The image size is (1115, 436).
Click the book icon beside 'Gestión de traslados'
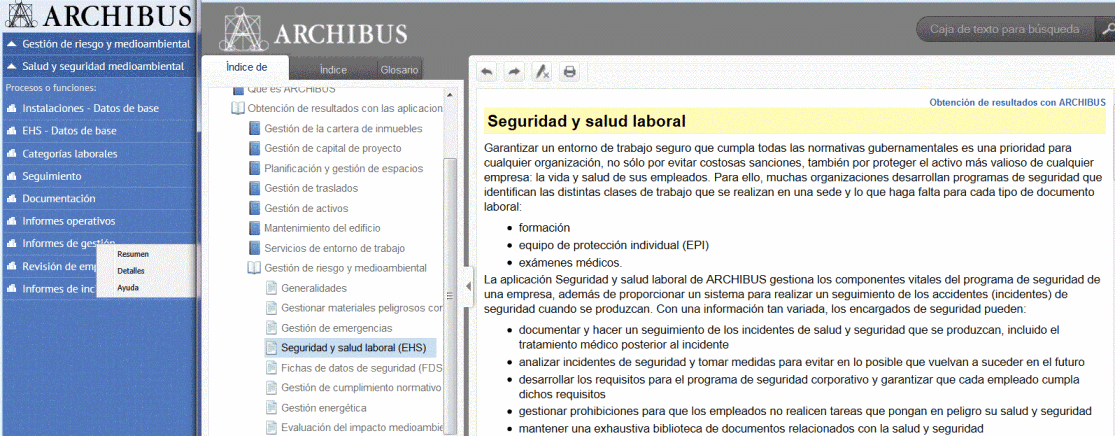(x=255, y=188)
